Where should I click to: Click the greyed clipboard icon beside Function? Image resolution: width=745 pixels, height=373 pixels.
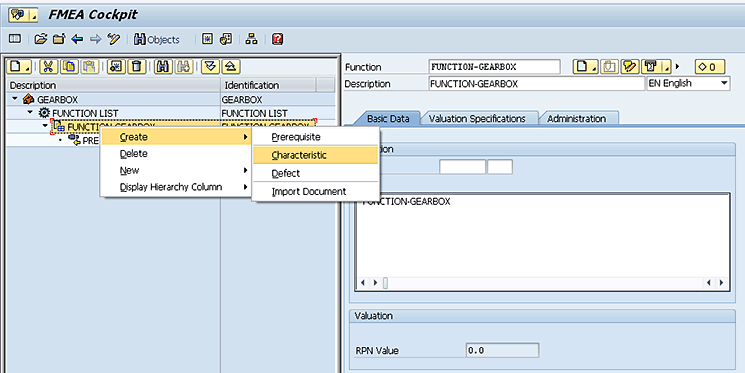[x=609, y=67]
